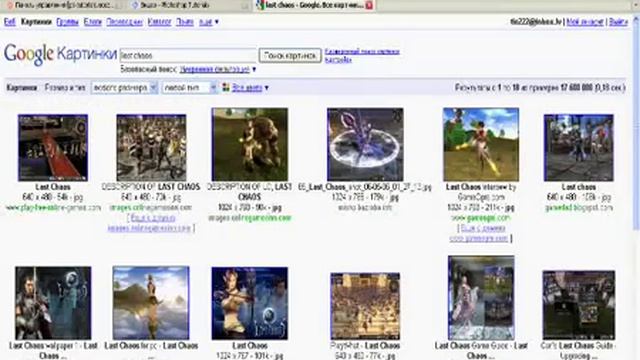Viewport: 640px width, 360px height.
Task: Click the 'Last Chaos for pc' title text
Action: tap(151, 346)
